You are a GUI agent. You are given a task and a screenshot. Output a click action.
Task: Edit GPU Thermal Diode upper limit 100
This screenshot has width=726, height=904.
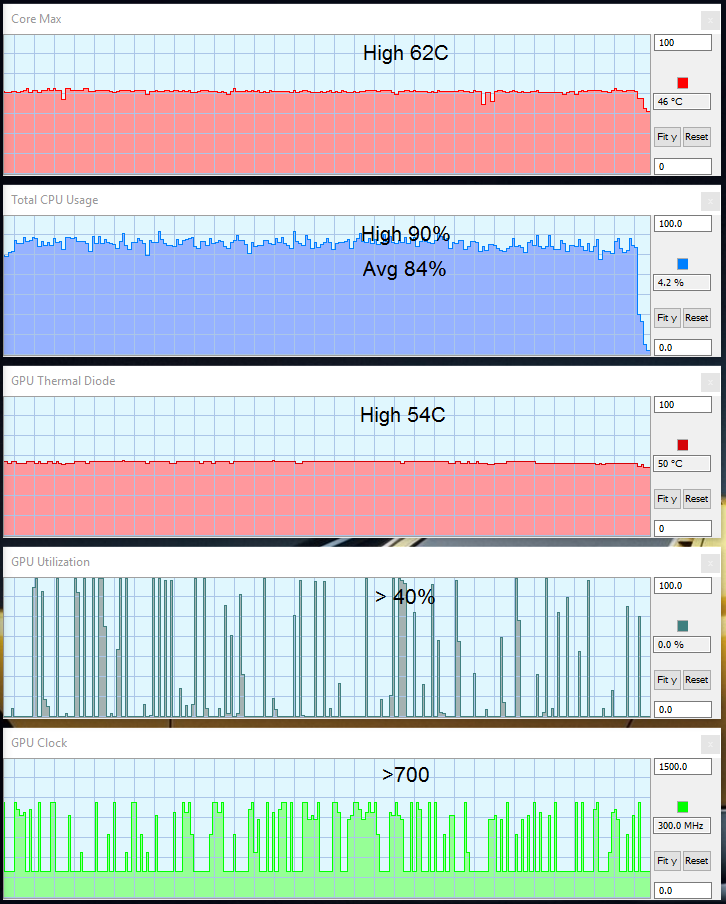[683, 405]
